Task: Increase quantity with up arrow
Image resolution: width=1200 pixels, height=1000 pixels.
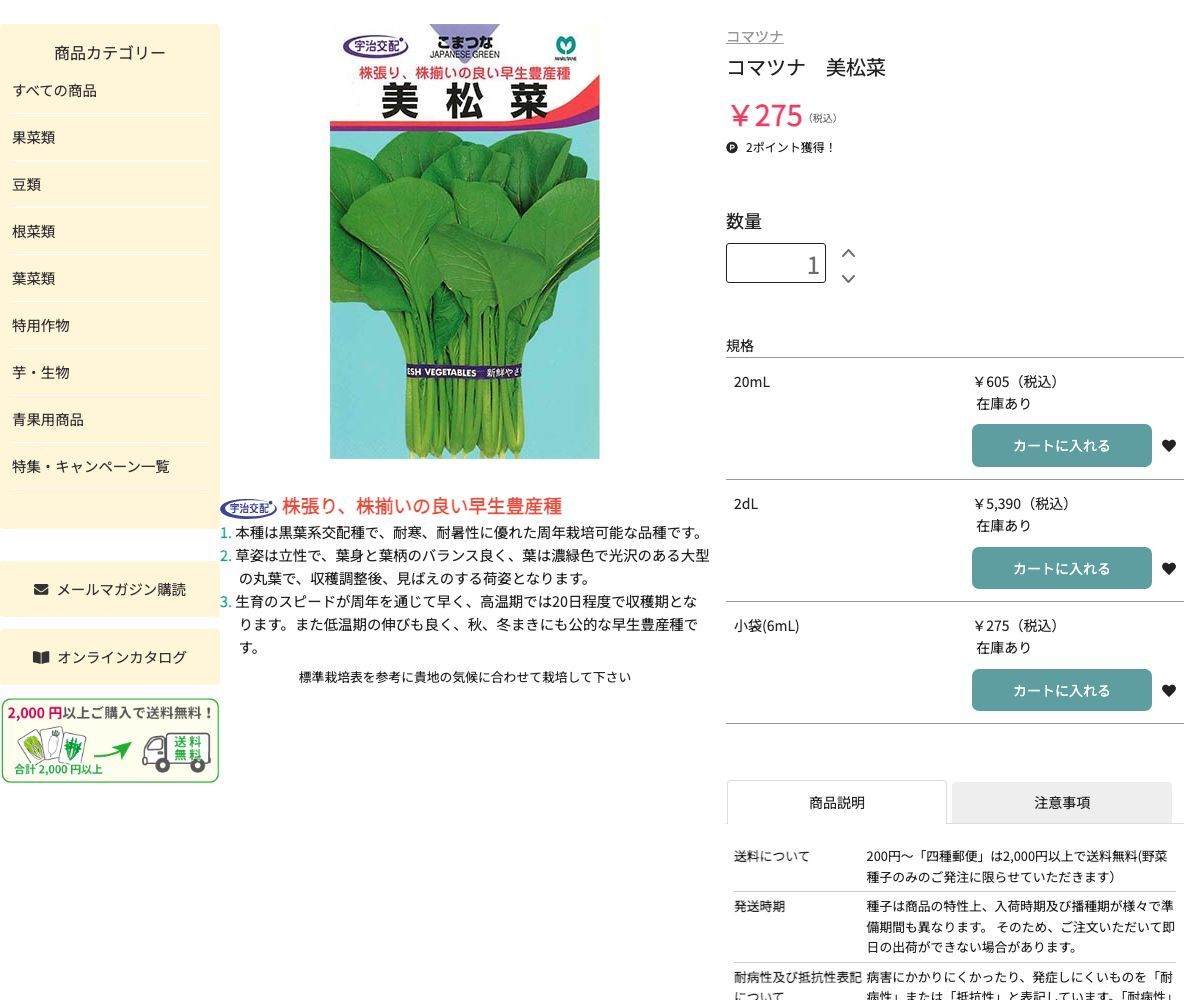Action: (x=848, y=253)
